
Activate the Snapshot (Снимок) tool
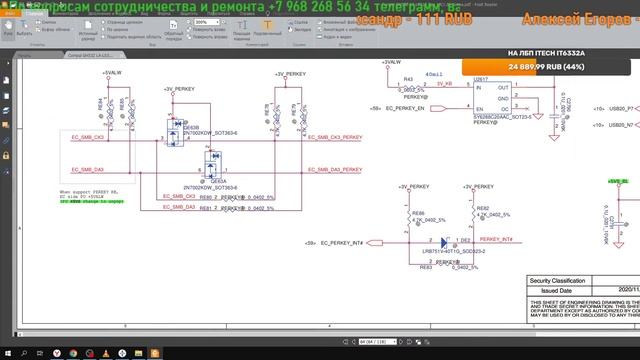46,22
